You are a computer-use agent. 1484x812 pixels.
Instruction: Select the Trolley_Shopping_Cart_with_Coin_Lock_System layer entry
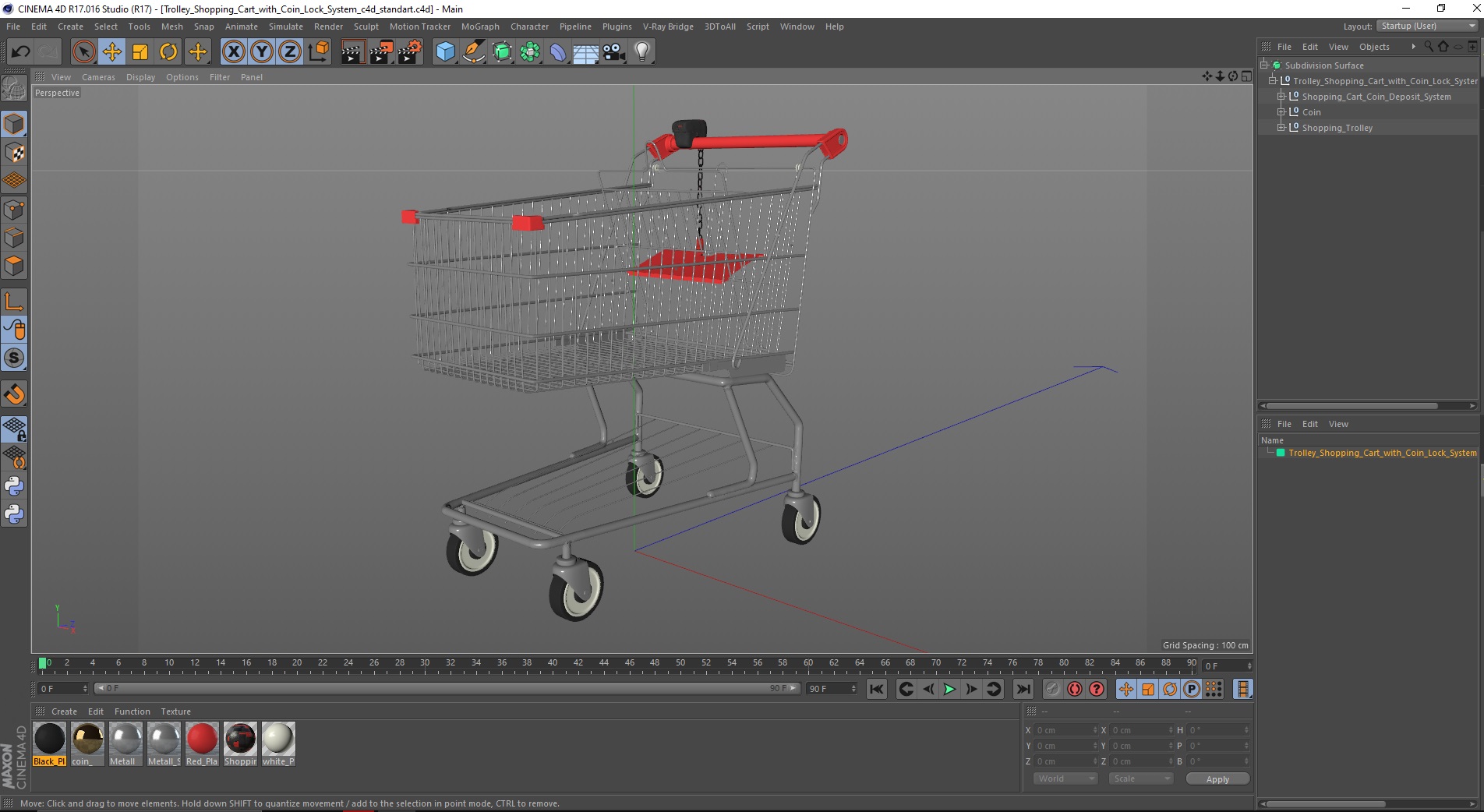[1383, 453]
